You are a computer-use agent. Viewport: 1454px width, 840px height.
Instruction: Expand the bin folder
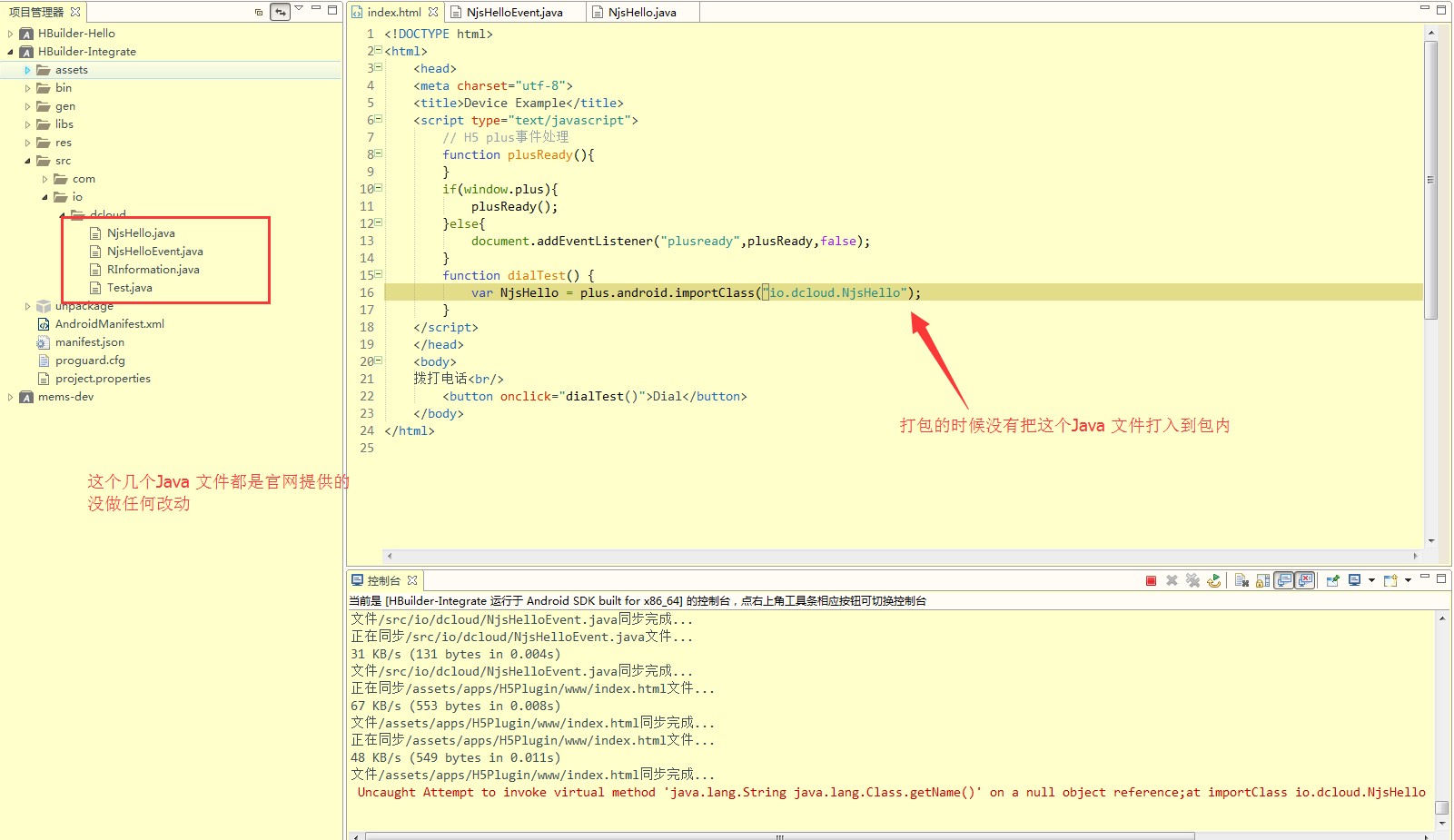tap(27, 88)
